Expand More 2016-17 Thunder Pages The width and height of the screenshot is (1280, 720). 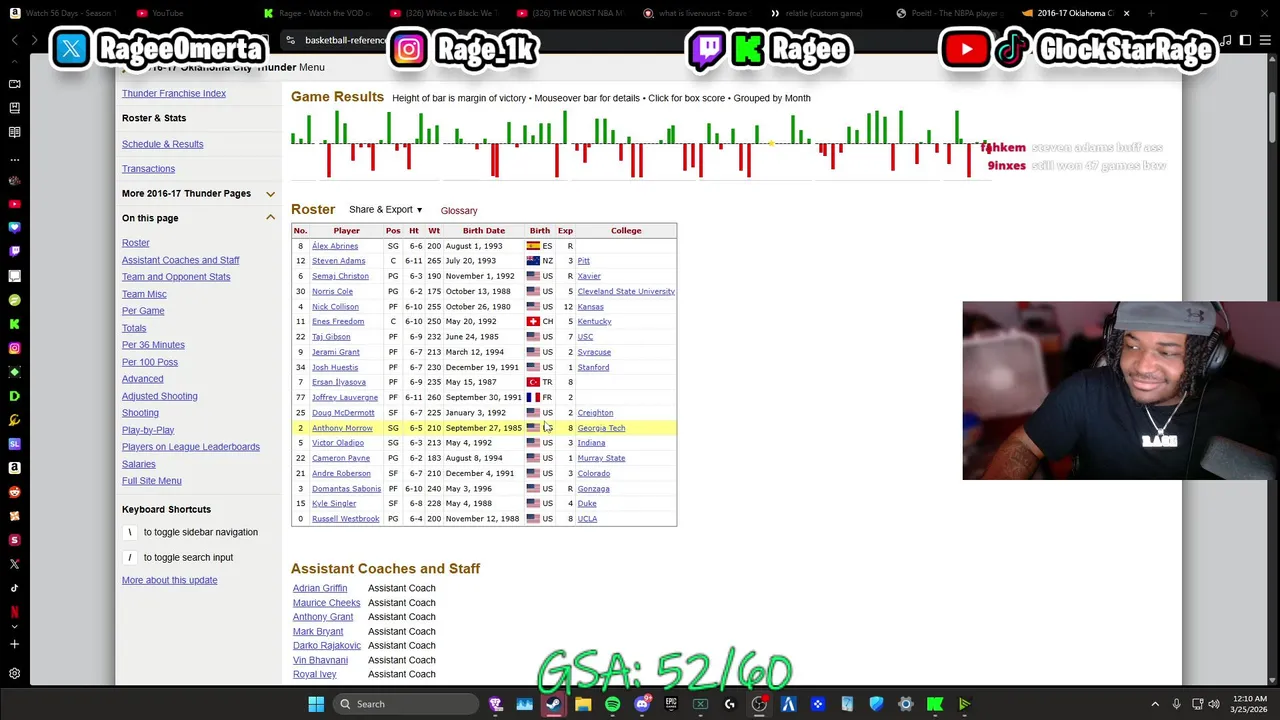point(270,194)
